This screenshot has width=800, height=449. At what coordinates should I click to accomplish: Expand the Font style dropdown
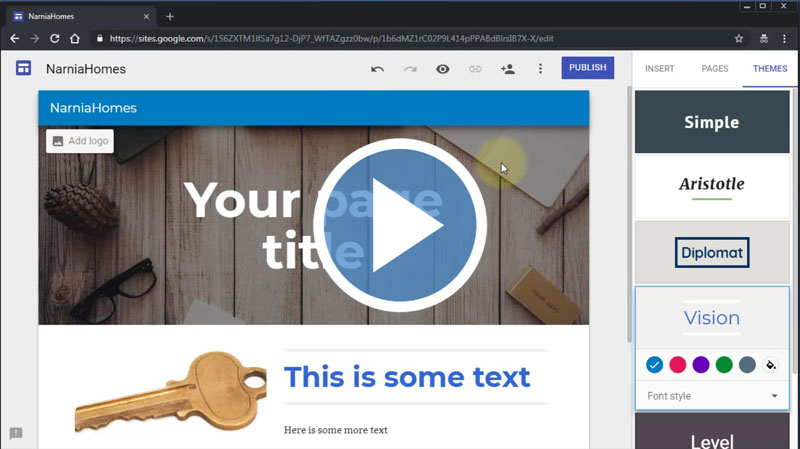point(712,396)
